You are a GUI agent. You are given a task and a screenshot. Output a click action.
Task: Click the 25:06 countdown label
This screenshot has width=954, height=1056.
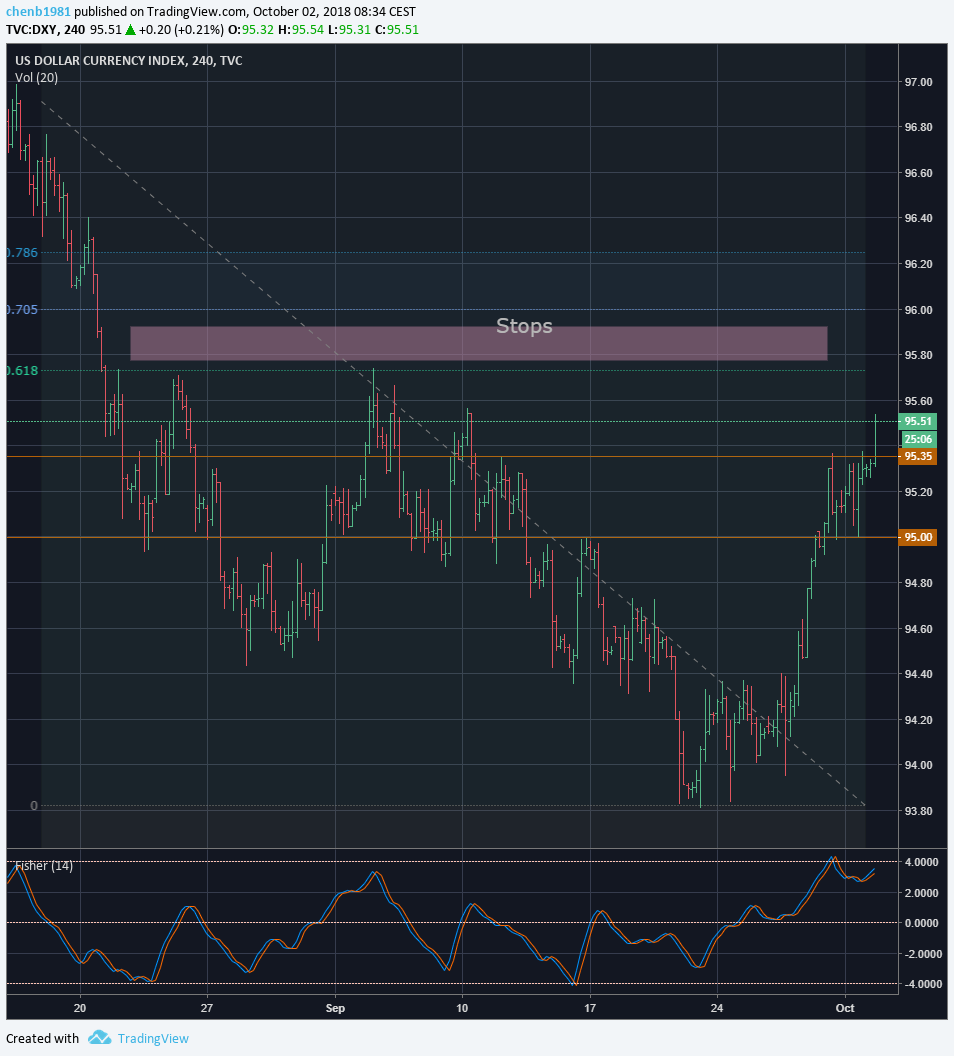click(x=918, y=439)
